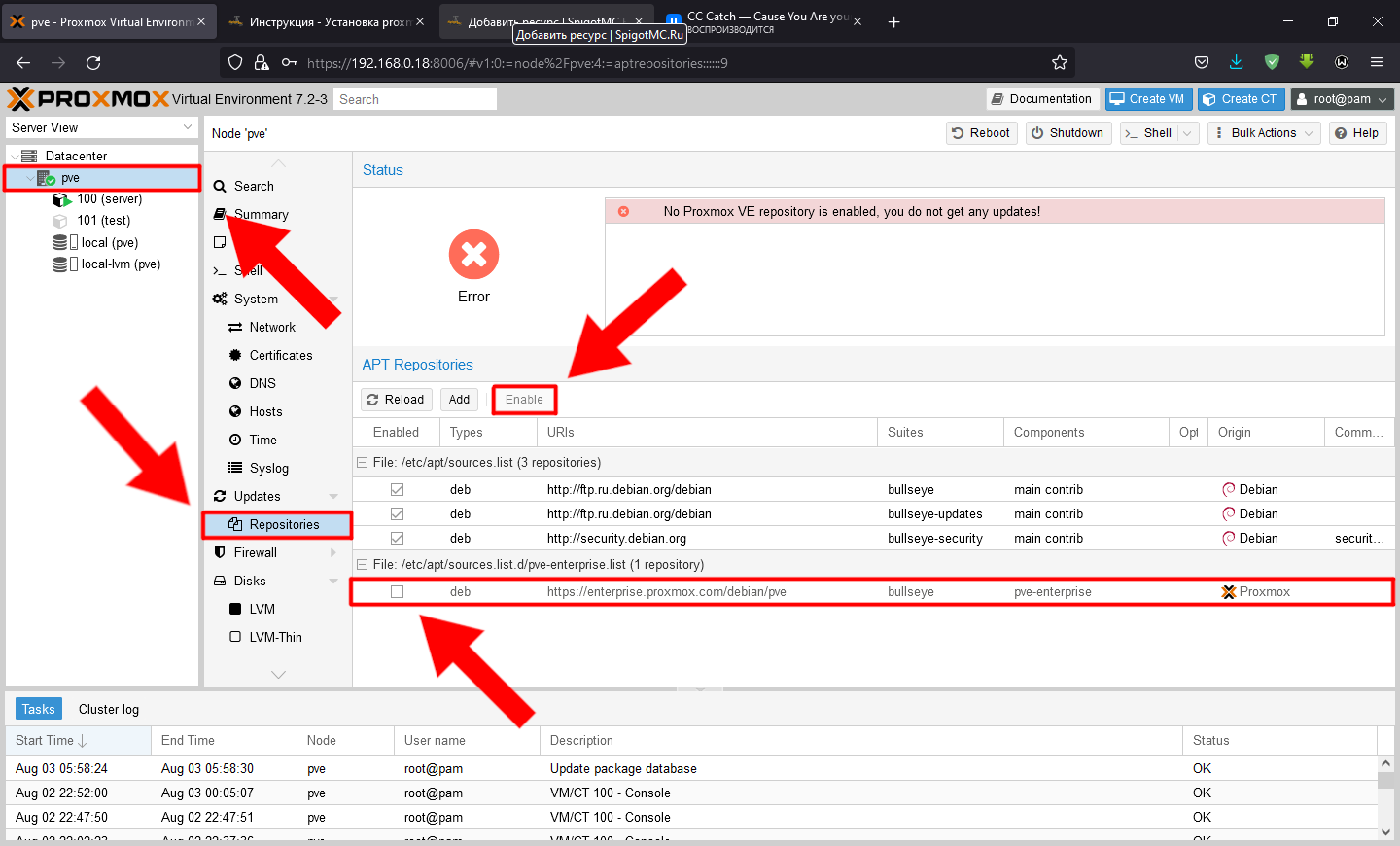1400x846 pixels.
Task: Collapse the pve node in tree
Action: tap(28, 178)
